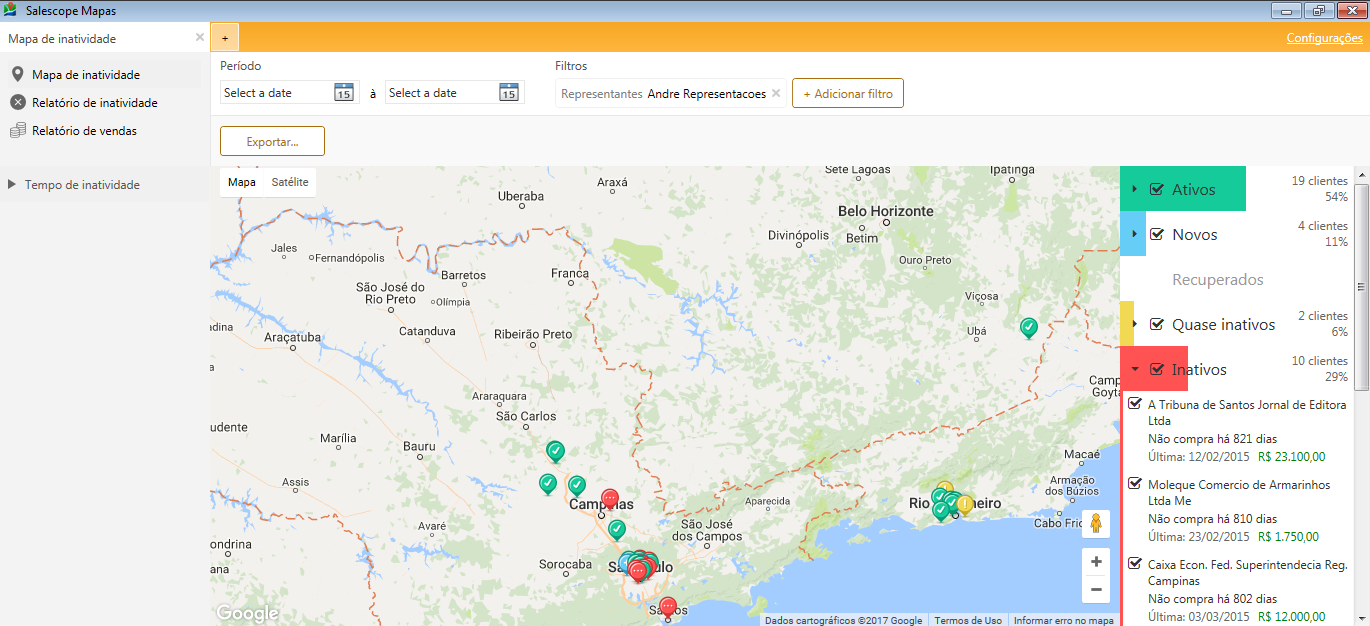Viewport: 1370px width, 626px height.
Task: Click the Relatório de vendas coins icon
Action: 17,130
